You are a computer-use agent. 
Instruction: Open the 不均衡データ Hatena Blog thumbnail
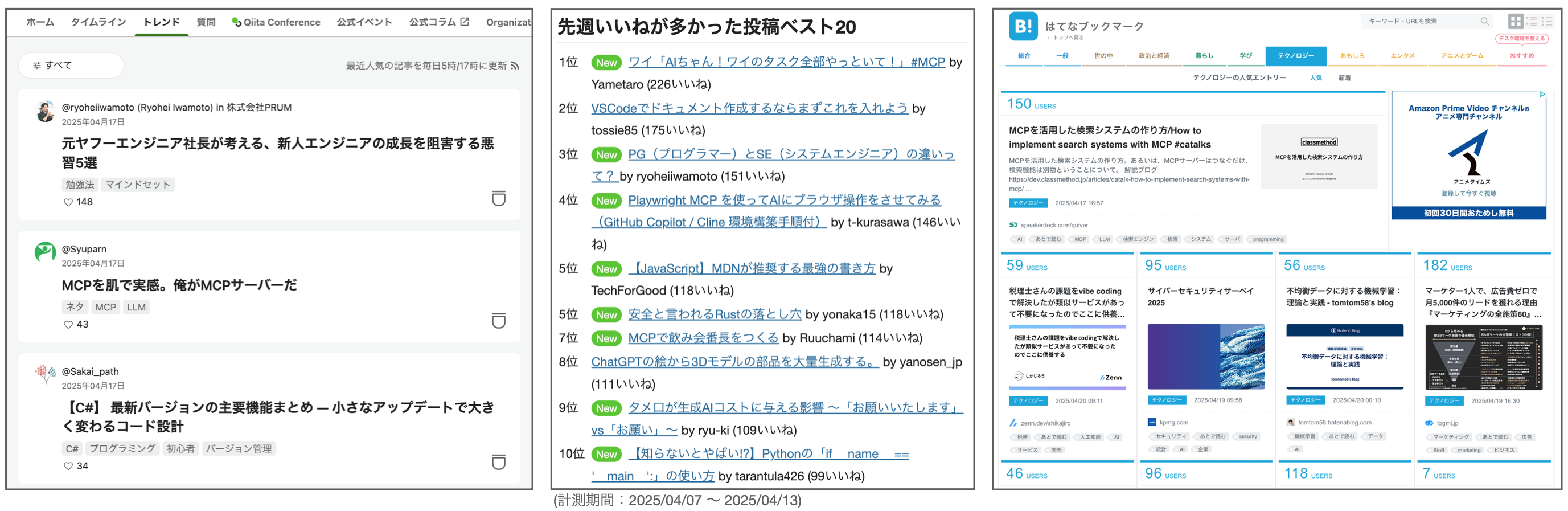(x=1344, y=356)
